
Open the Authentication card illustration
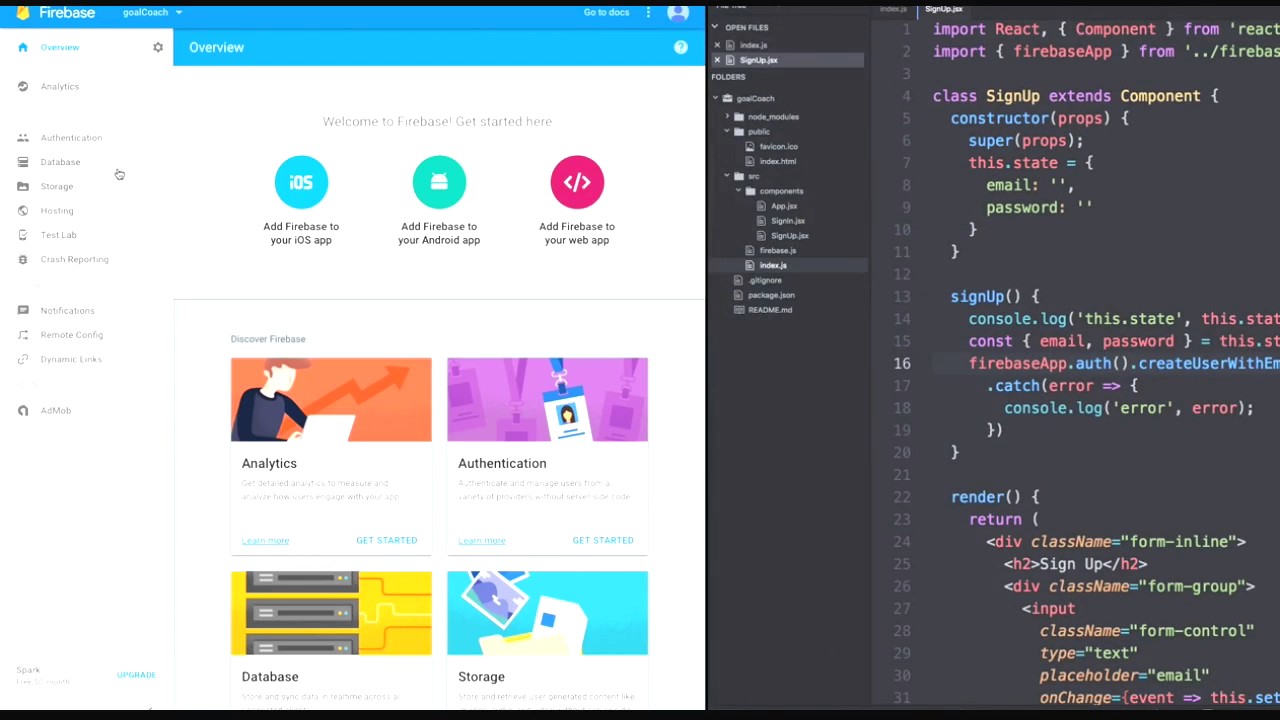547,399
